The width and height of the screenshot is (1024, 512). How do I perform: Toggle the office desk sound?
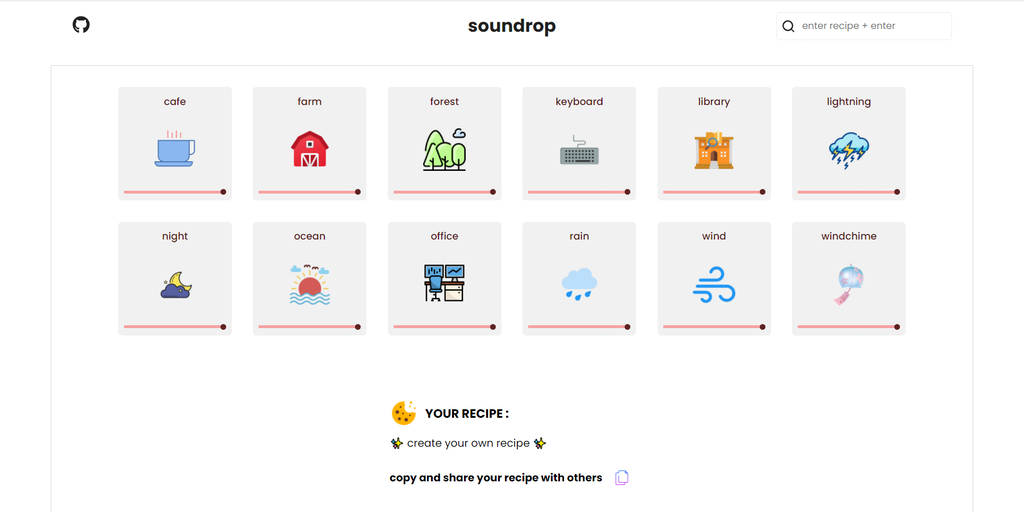pos(445,283)
